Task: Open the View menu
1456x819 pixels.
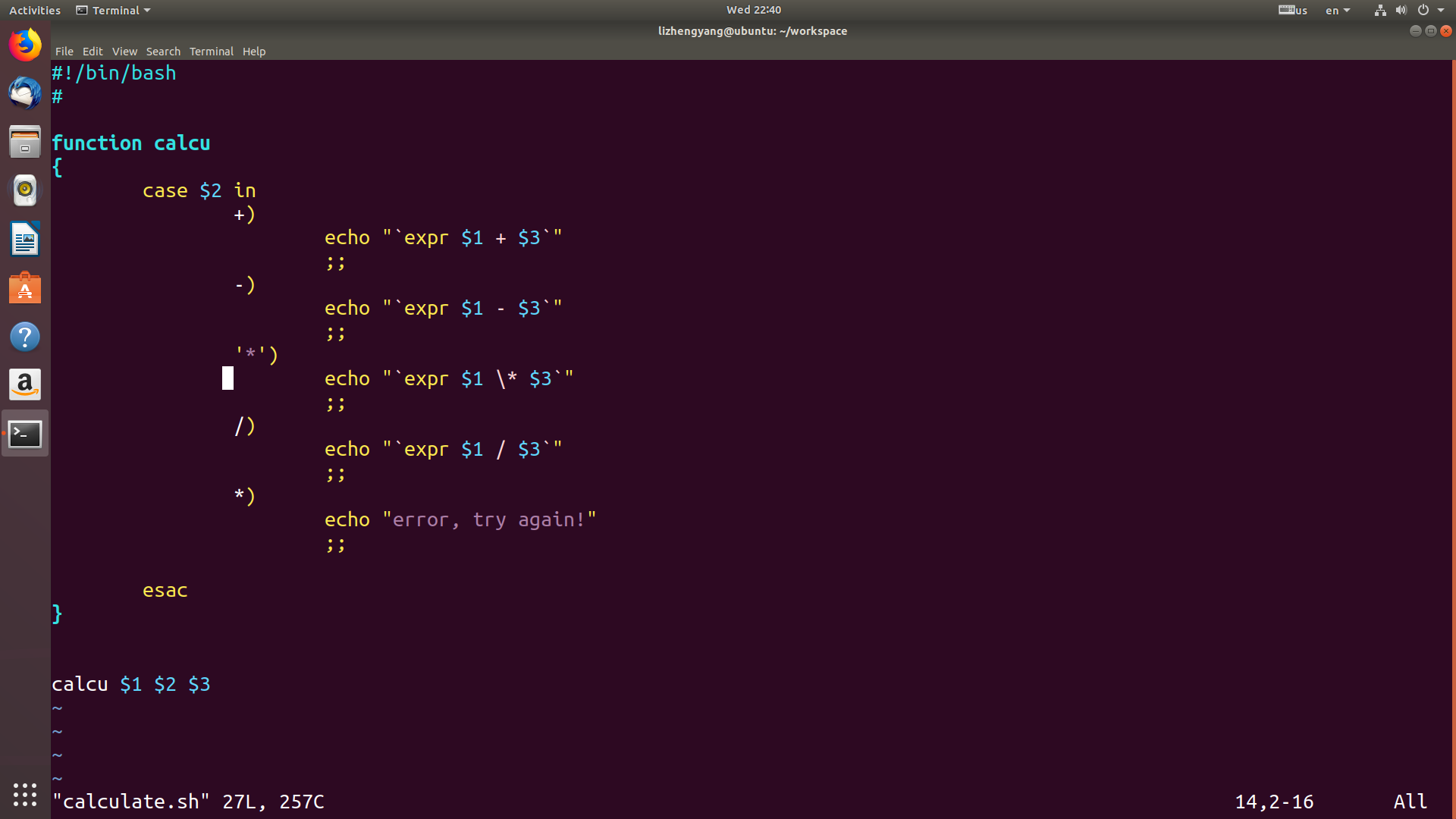Action: [x=124, y=51]
